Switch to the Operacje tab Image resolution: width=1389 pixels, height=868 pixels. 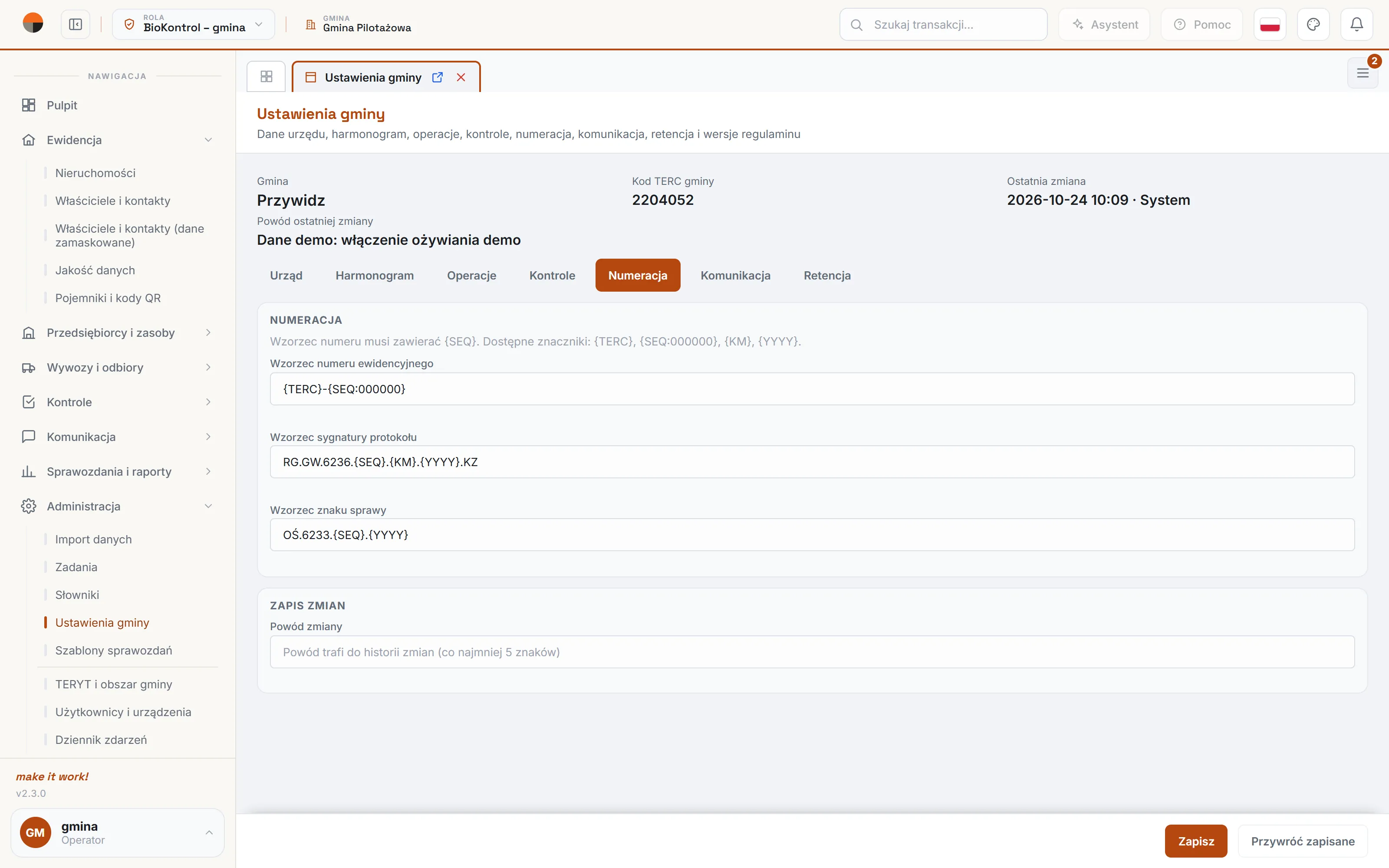point(471,276)
